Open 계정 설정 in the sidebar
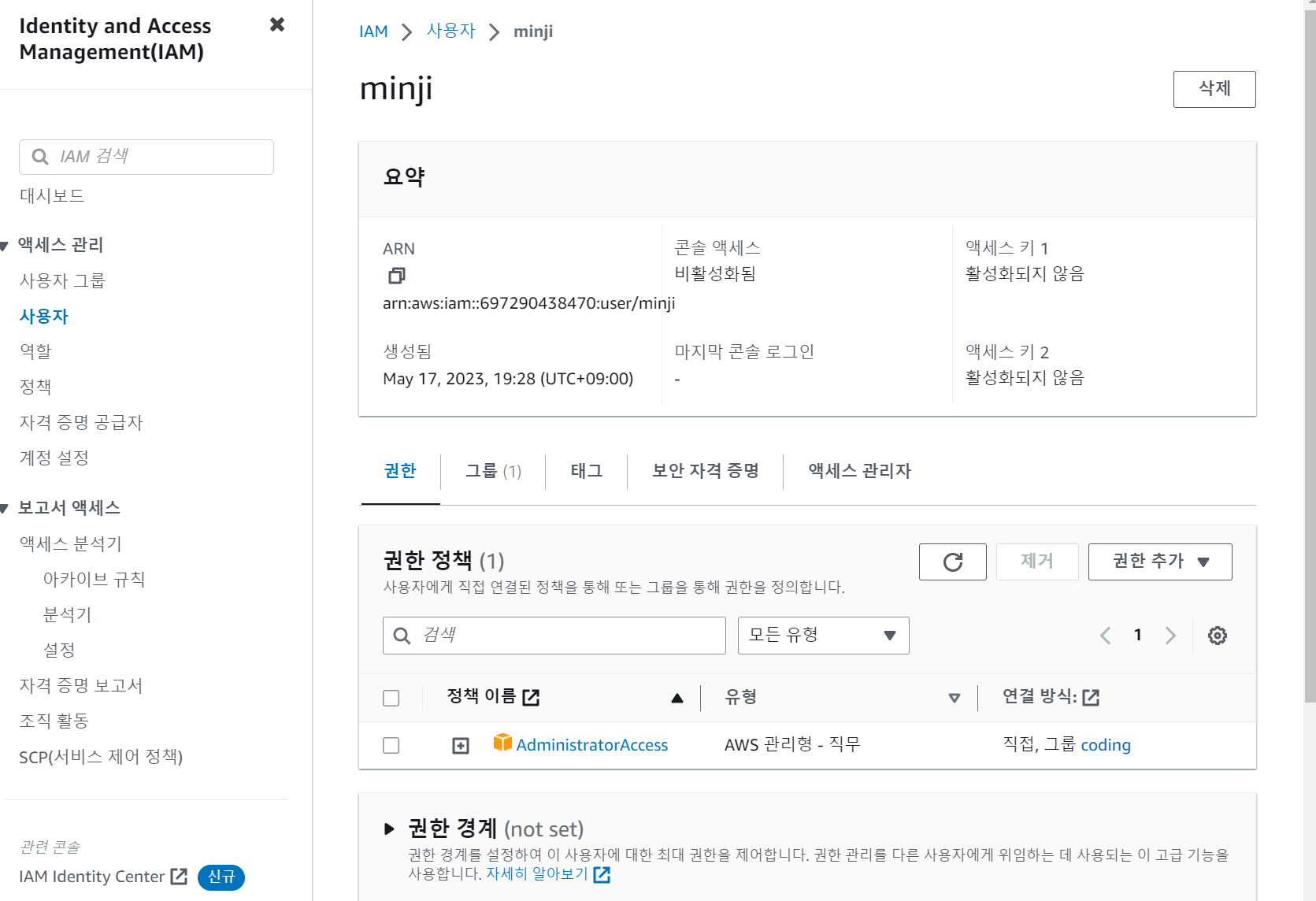This screenshot has height=901, width=1316. click(54, 458)
